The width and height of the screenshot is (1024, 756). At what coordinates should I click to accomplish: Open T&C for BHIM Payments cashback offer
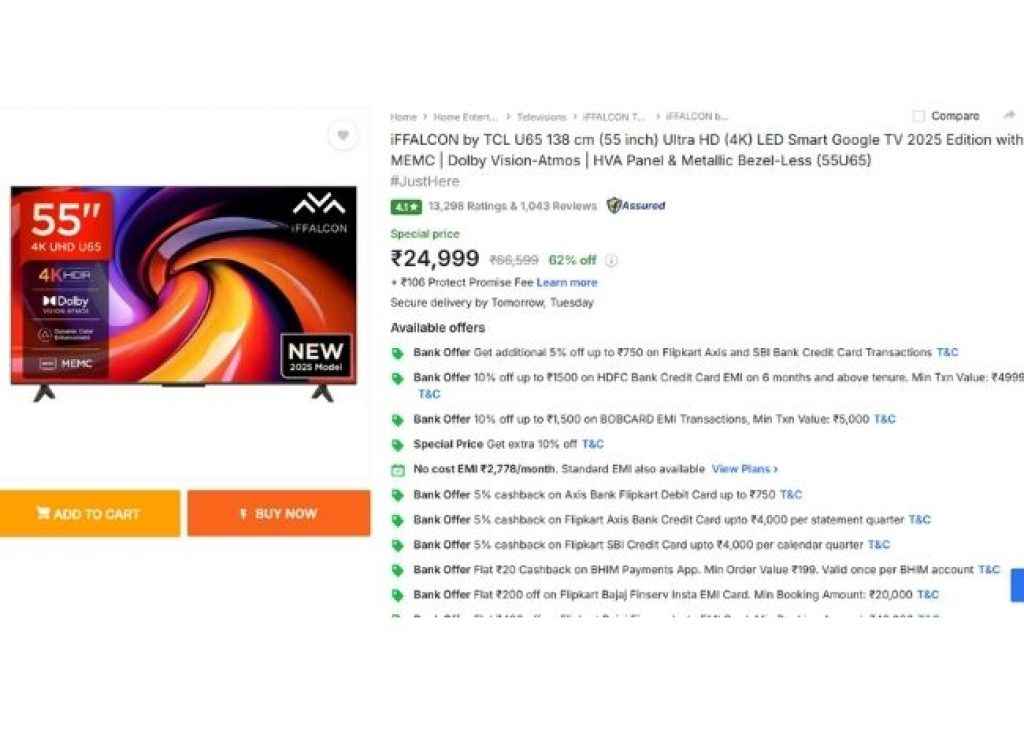pos(988,570)
